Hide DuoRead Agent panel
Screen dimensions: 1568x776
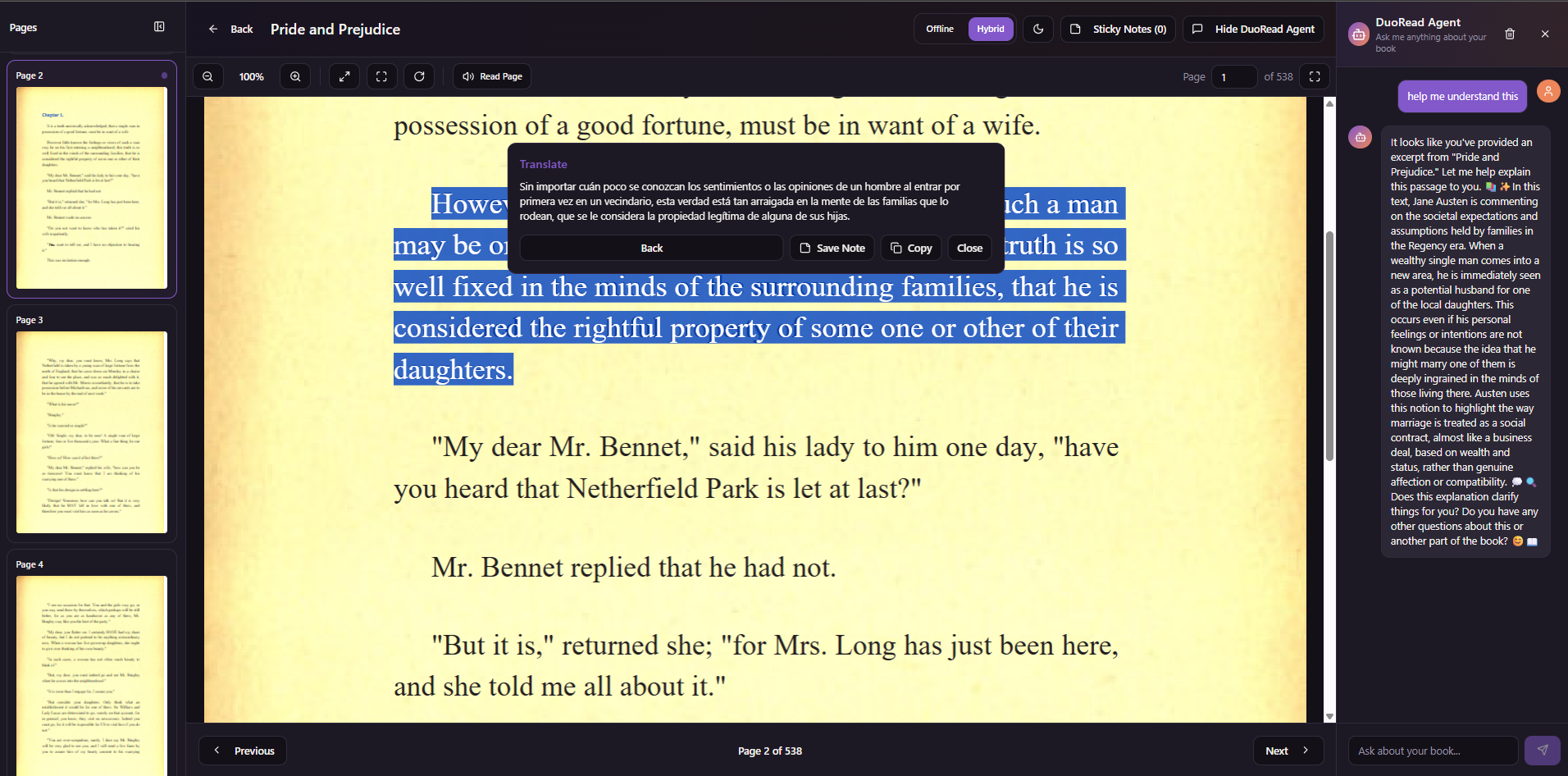pos(1253,29)
